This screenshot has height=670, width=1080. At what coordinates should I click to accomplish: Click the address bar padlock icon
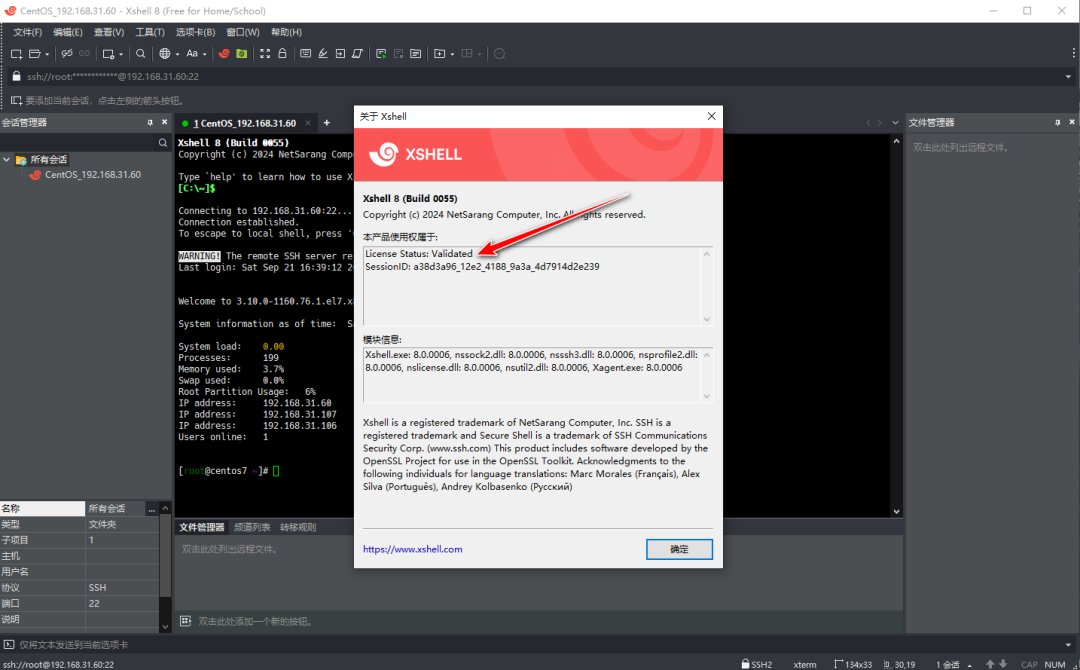(17, 76)
